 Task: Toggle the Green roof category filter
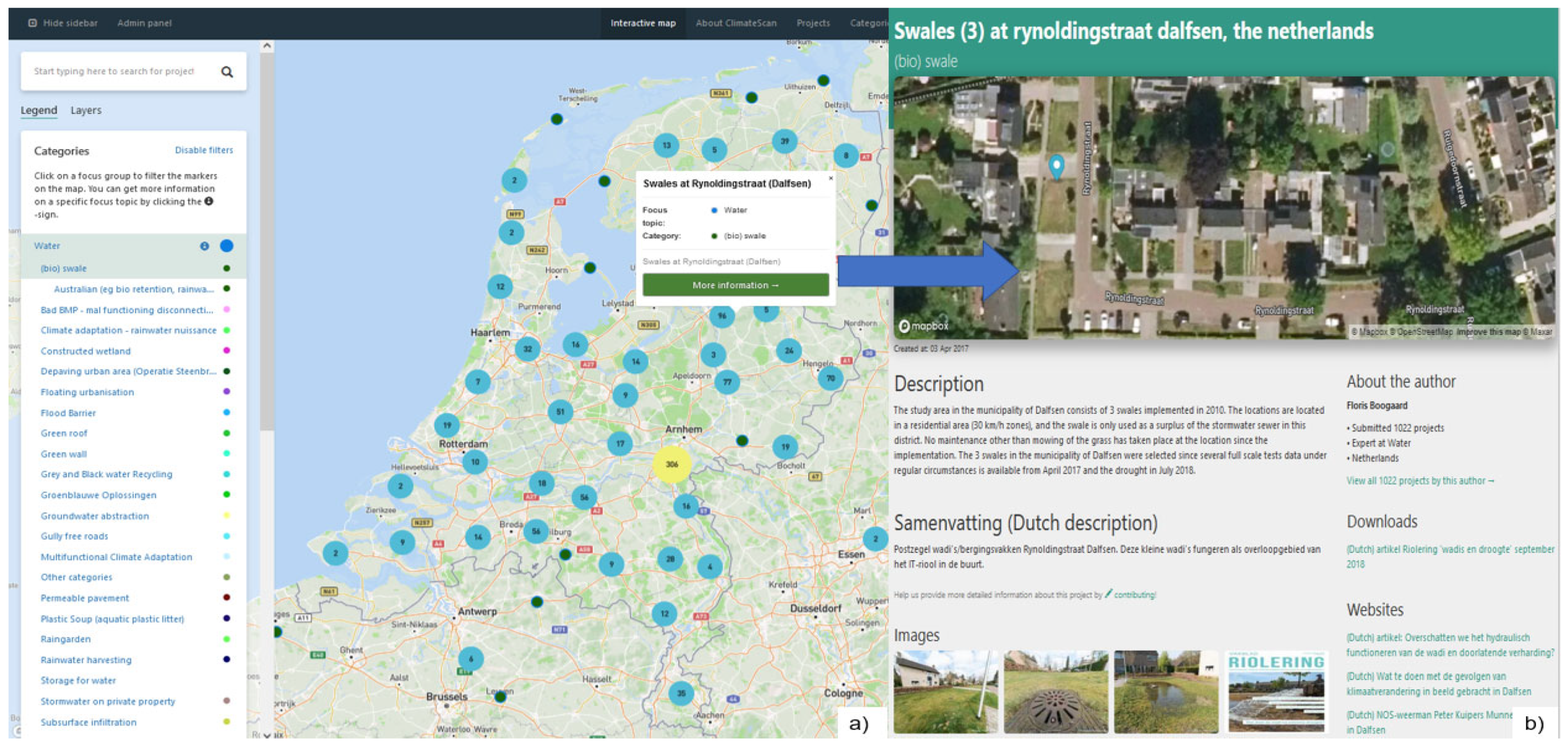click(x=64, y=433)
